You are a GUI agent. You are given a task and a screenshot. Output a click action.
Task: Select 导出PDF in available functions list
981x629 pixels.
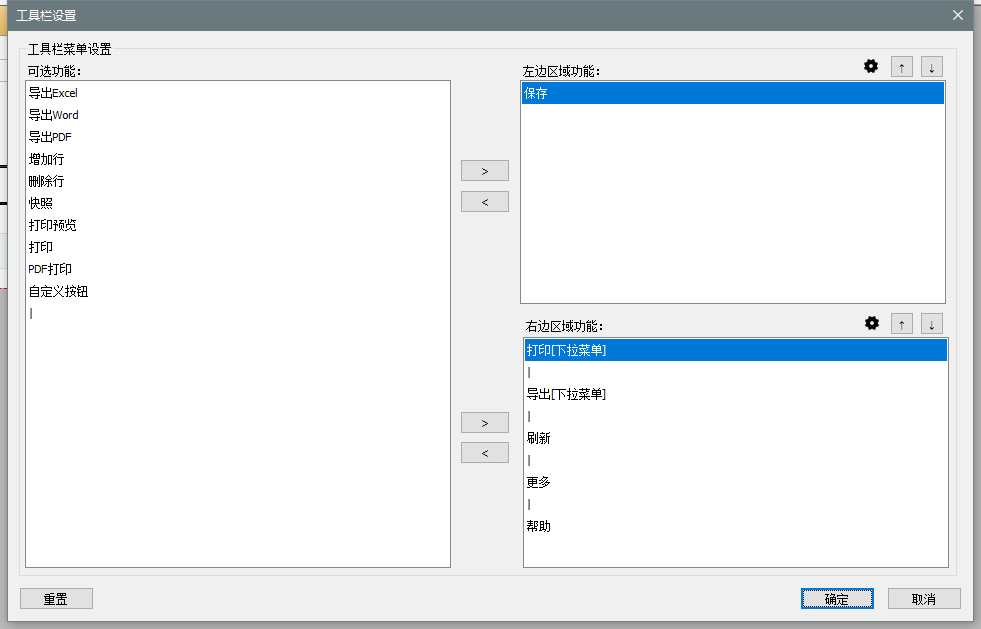pyautogui.click(x=50, y=137)
